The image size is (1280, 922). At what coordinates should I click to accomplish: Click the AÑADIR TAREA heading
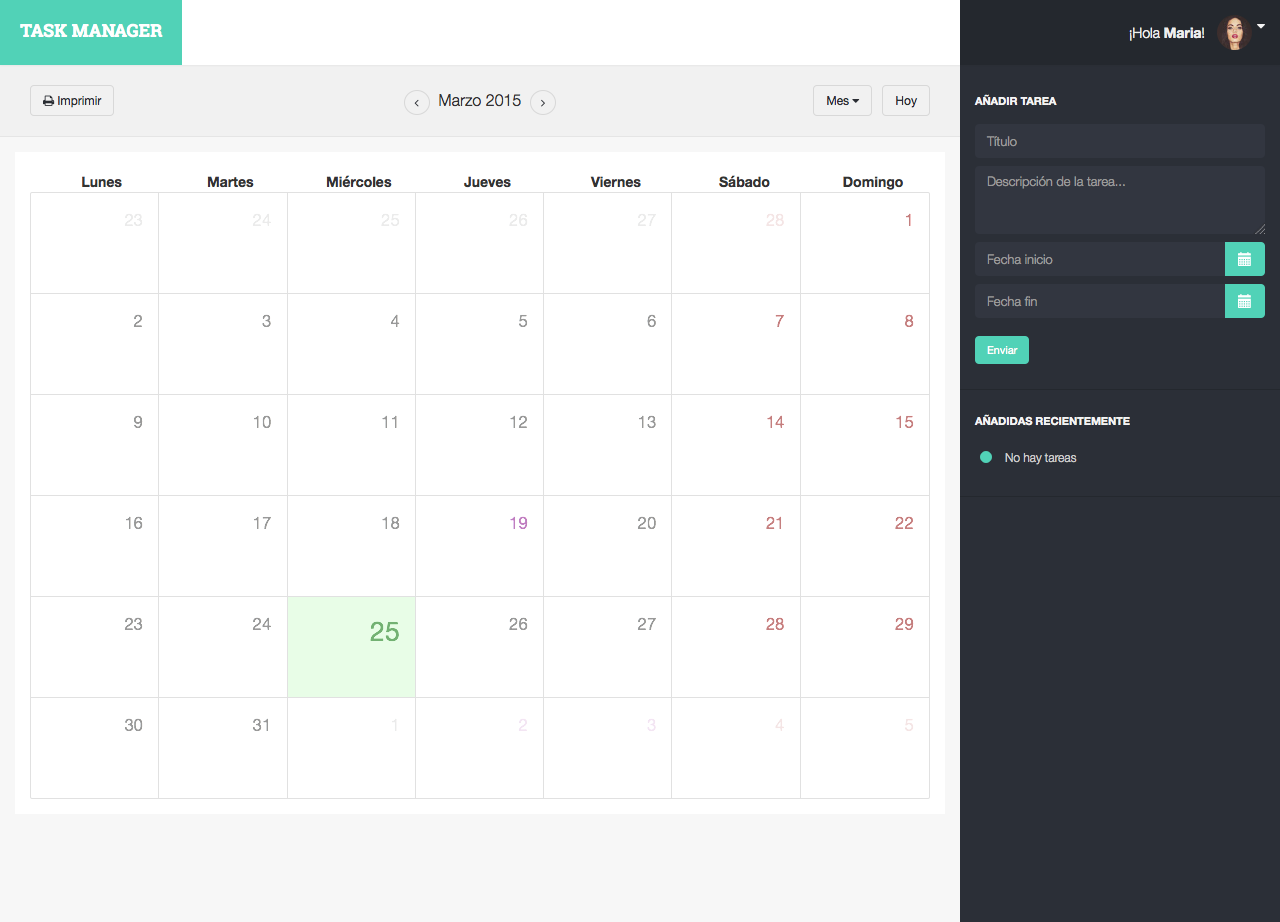coord(1016,101)
